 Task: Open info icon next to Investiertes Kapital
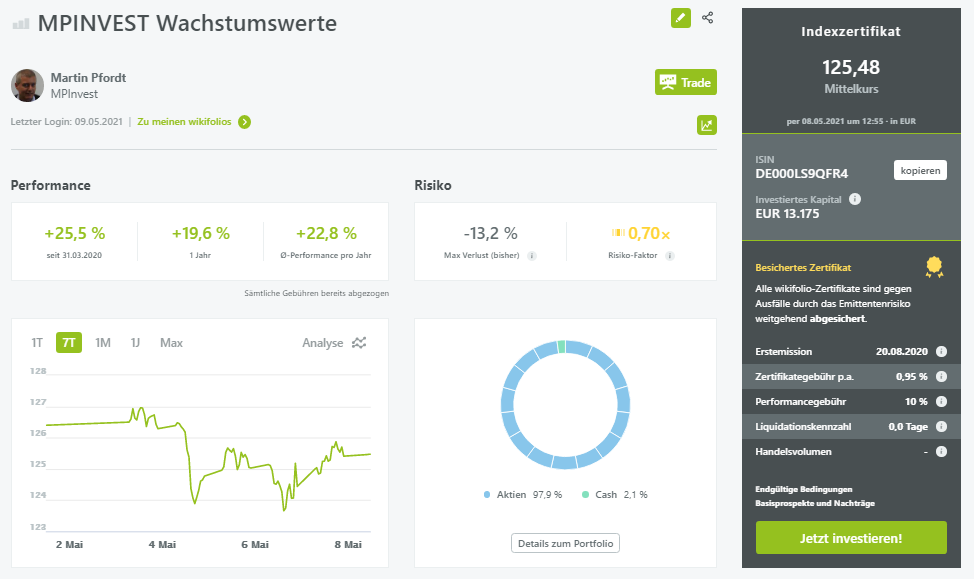[x=855, y=199]
